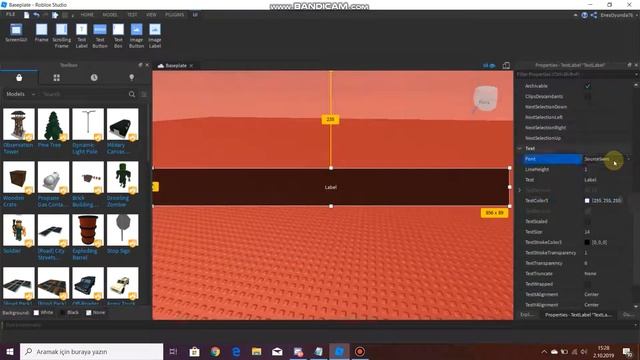Open Google Chrome from the taskbar
Screen dimensions: 640x360
click(x=215, y=351)
